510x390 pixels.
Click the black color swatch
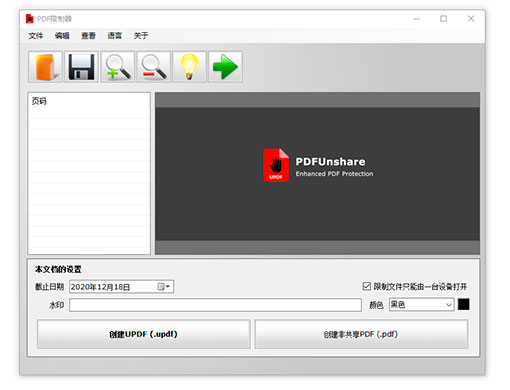coord(463,304)
